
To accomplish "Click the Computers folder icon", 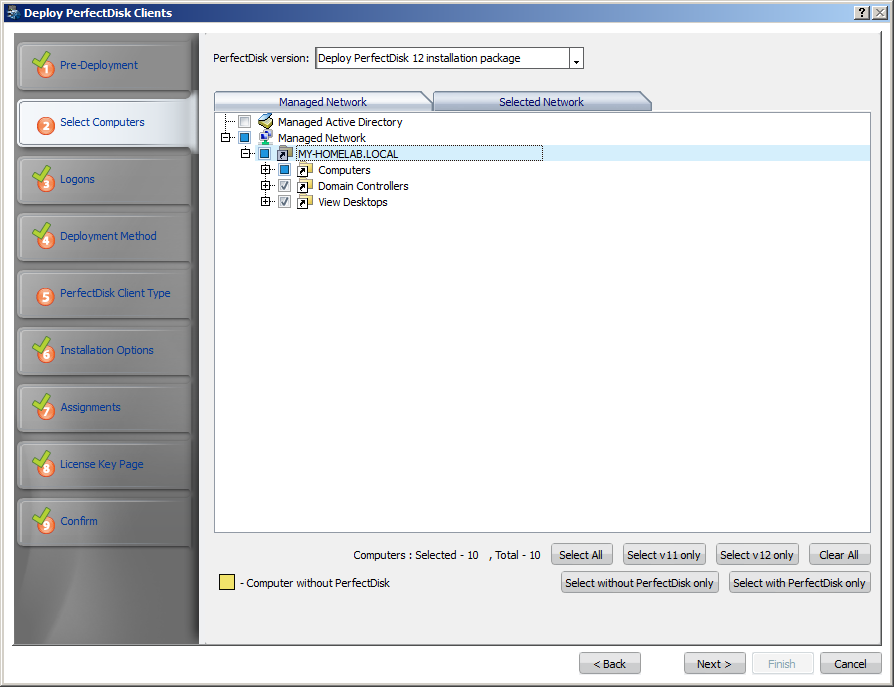I will pyautogui.click(x=305, y=170).
